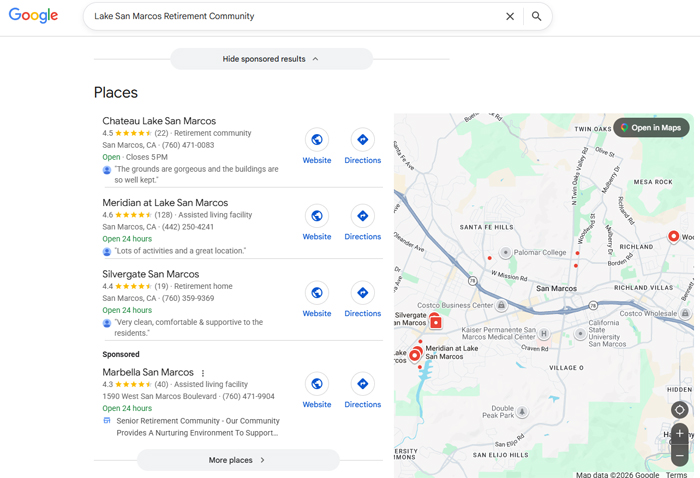This screenshot has width=700, height=478.
Task: Click the red pin near Richland
Action: coord(674,236)
